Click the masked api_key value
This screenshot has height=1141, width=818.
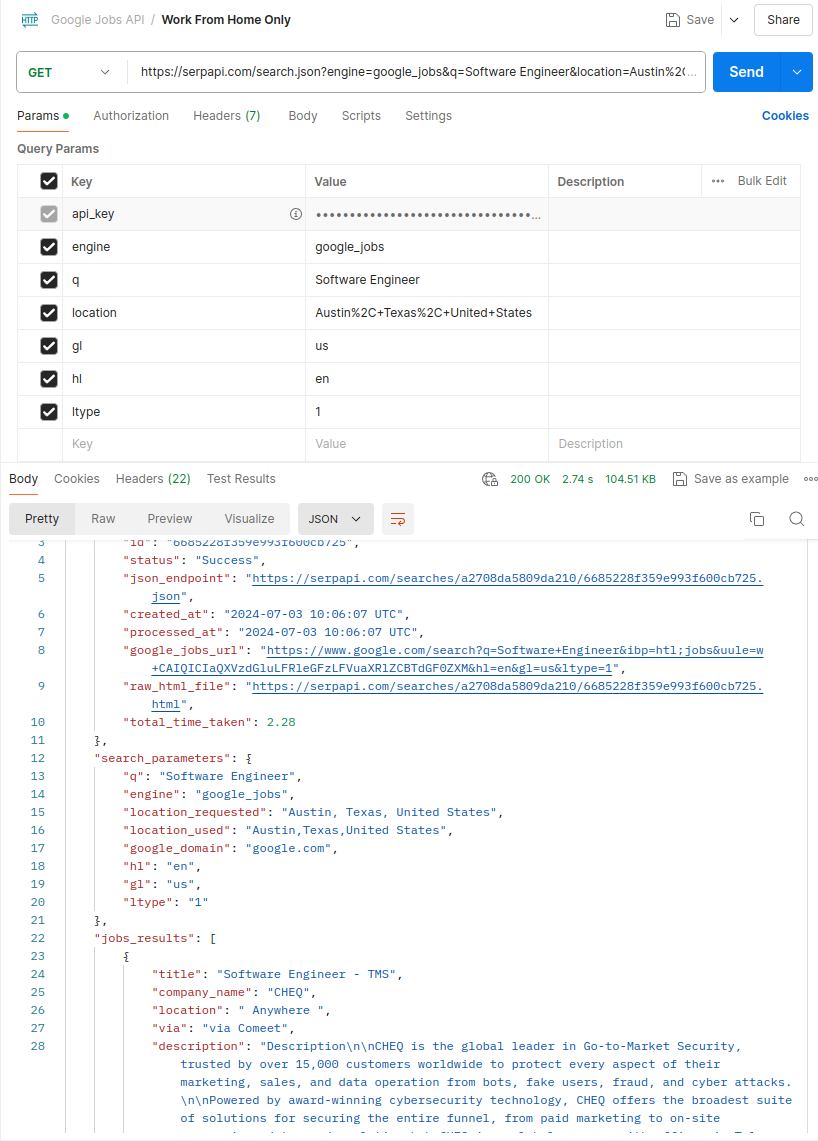428,215
